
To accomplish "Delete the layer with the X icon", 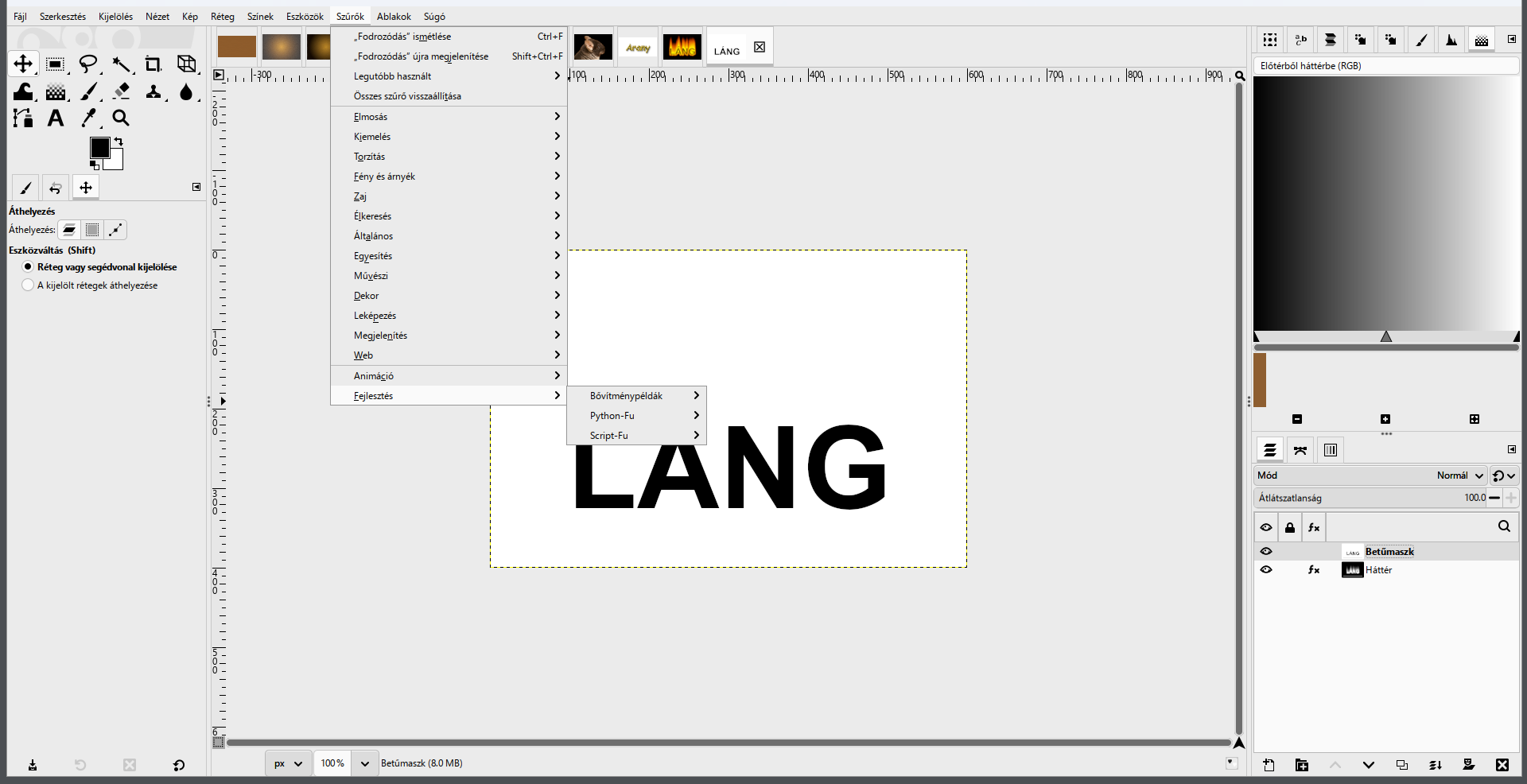I will coord(1502,765).
